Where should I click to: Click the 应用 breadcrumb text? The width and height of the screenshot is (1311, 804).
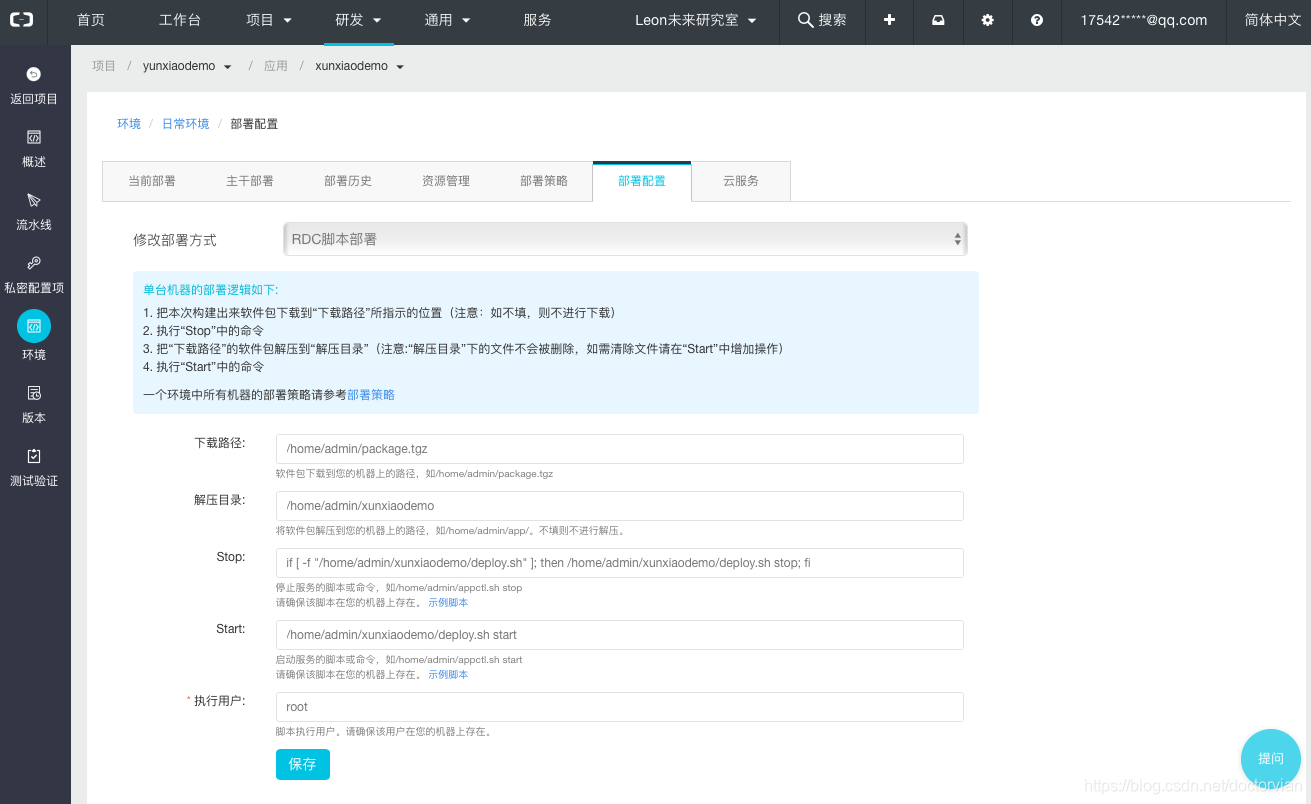(276, 66)
